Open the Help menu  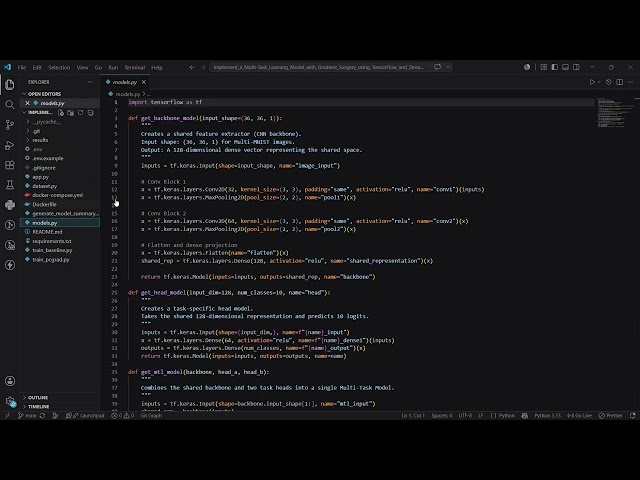(x=157, y=67)
